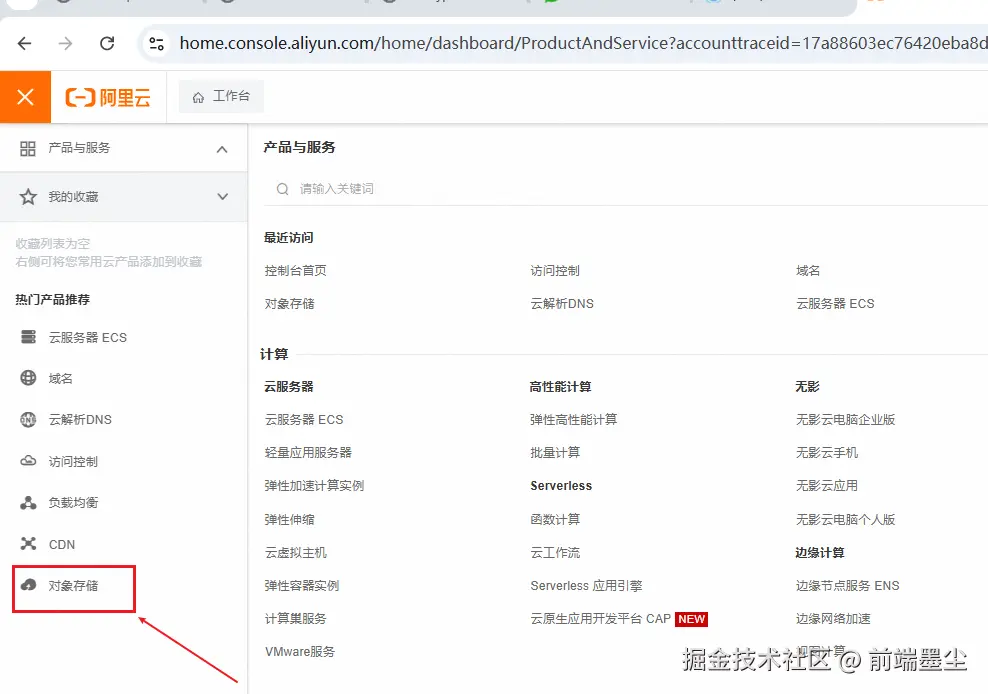Open 弹性加速计算实例
This screenshot has height=694, width=988.
click(x=314, y=486)
